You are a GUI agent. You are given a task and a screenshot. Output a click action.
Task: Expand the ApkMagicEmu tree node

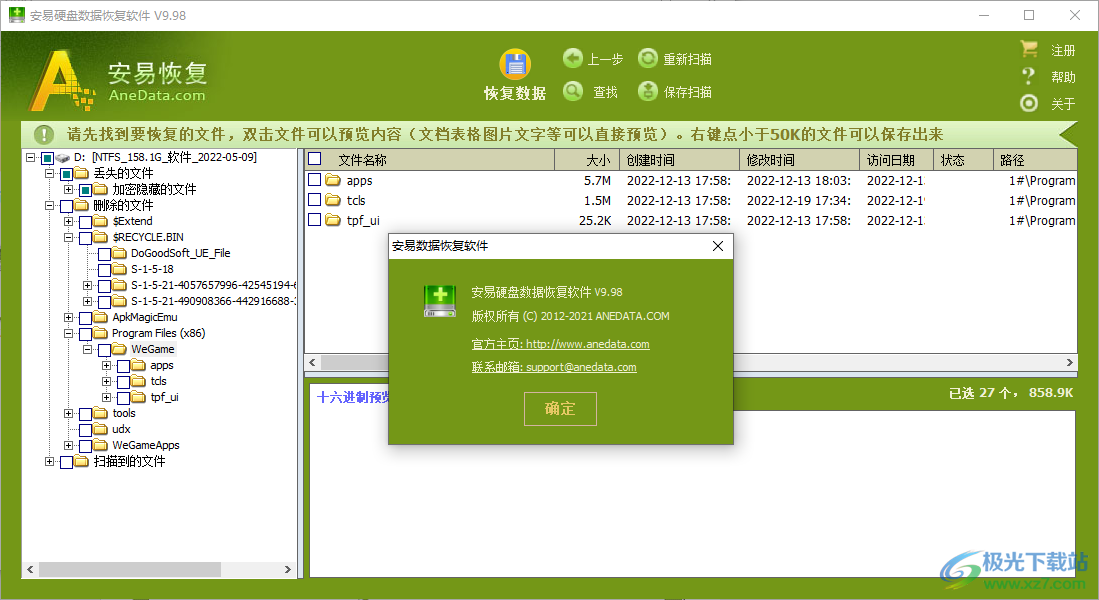pos(68,318)
